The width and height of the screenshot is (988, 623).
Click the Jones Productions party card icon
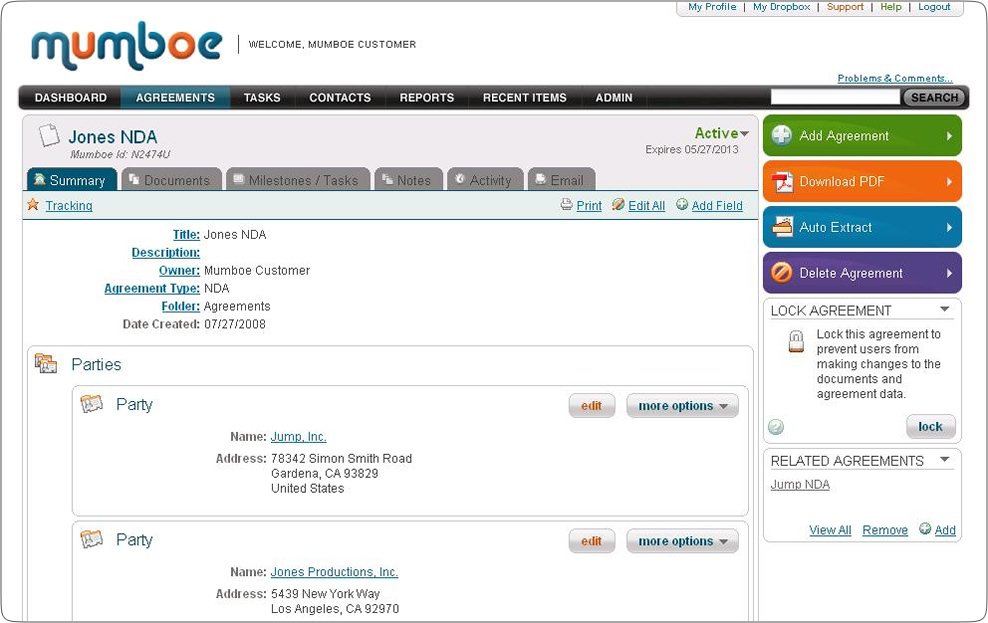point(91,539)
